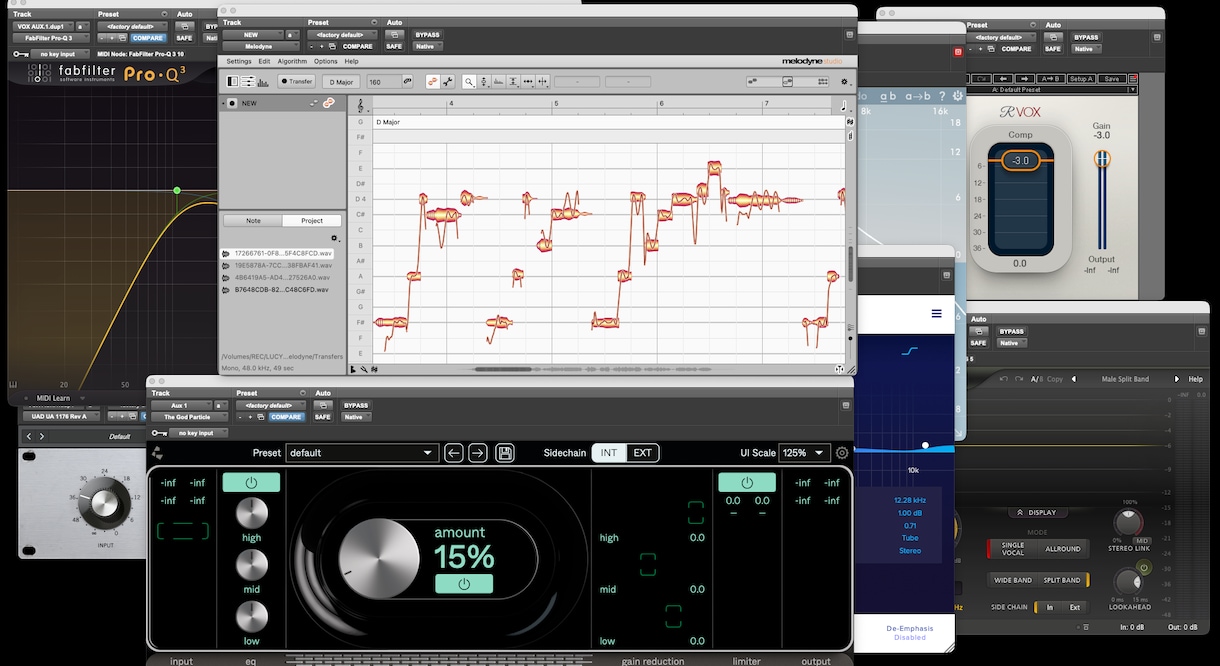Screen dimensions: 1220x666
Task: Open the God Particle settings gear
Action: point(842,453)
